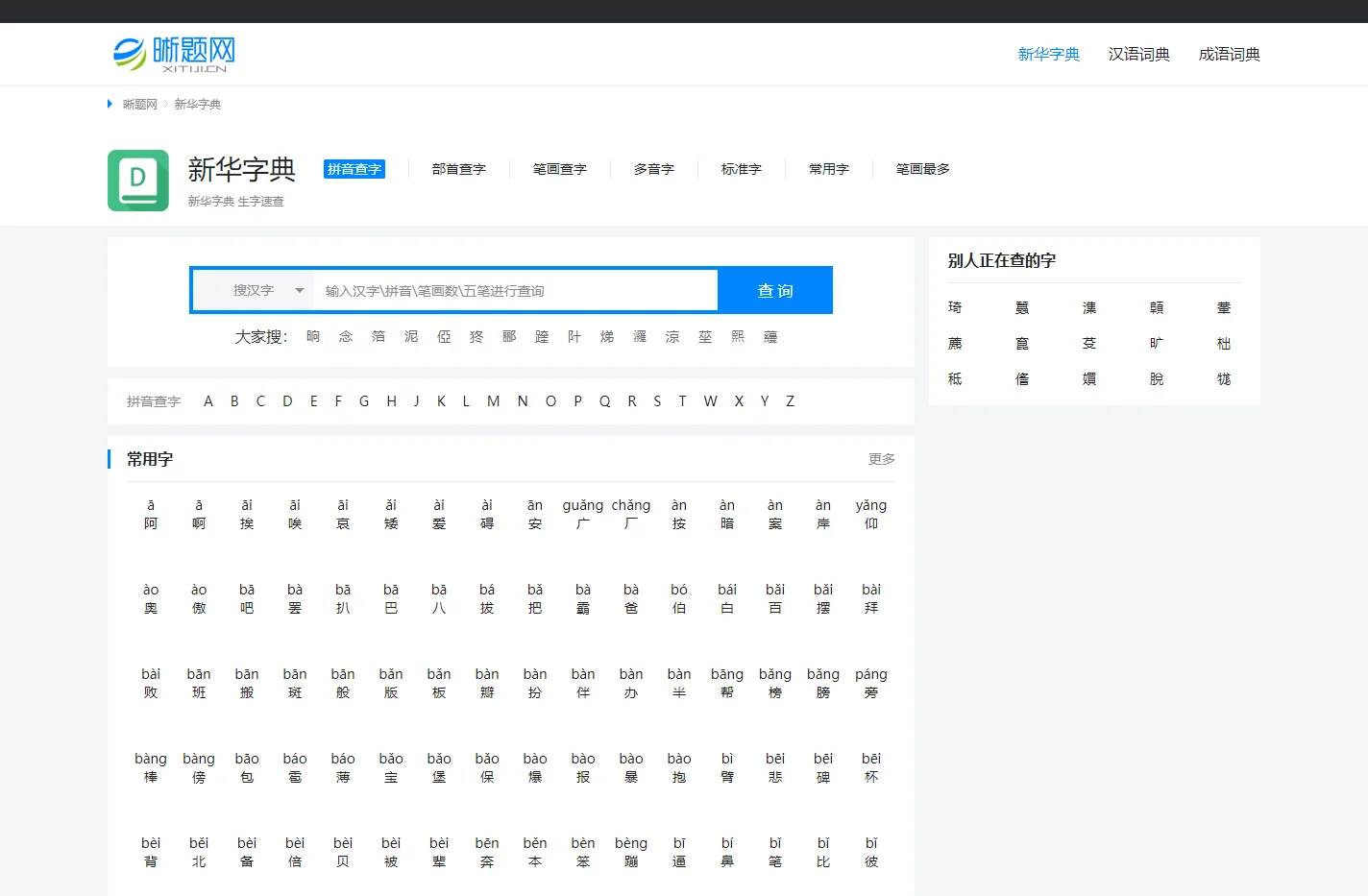Screen dimensions: 1368x896
Task: Click the 晰题网 site logo
Action: point(174,54)
